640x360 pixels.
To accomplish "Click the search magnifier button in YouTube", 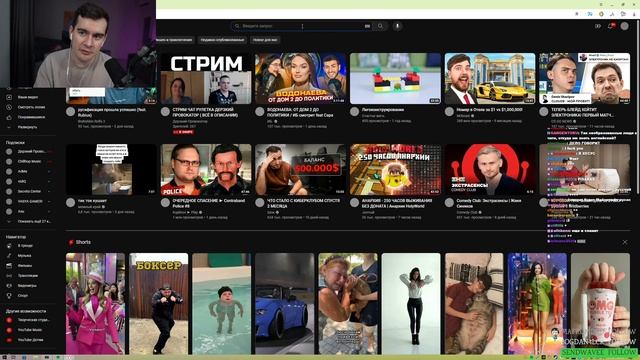I will click(380, 26).
